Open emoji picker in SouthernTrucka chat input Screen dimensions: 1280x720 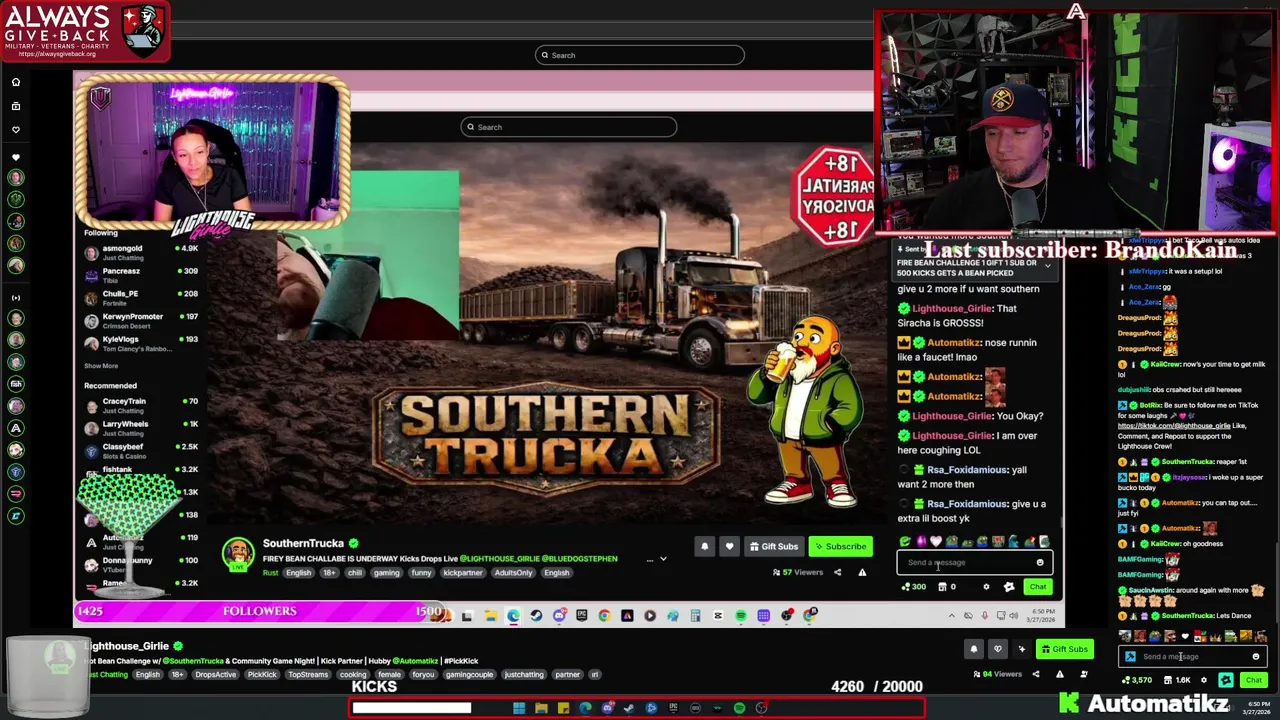pos(1040,562)
